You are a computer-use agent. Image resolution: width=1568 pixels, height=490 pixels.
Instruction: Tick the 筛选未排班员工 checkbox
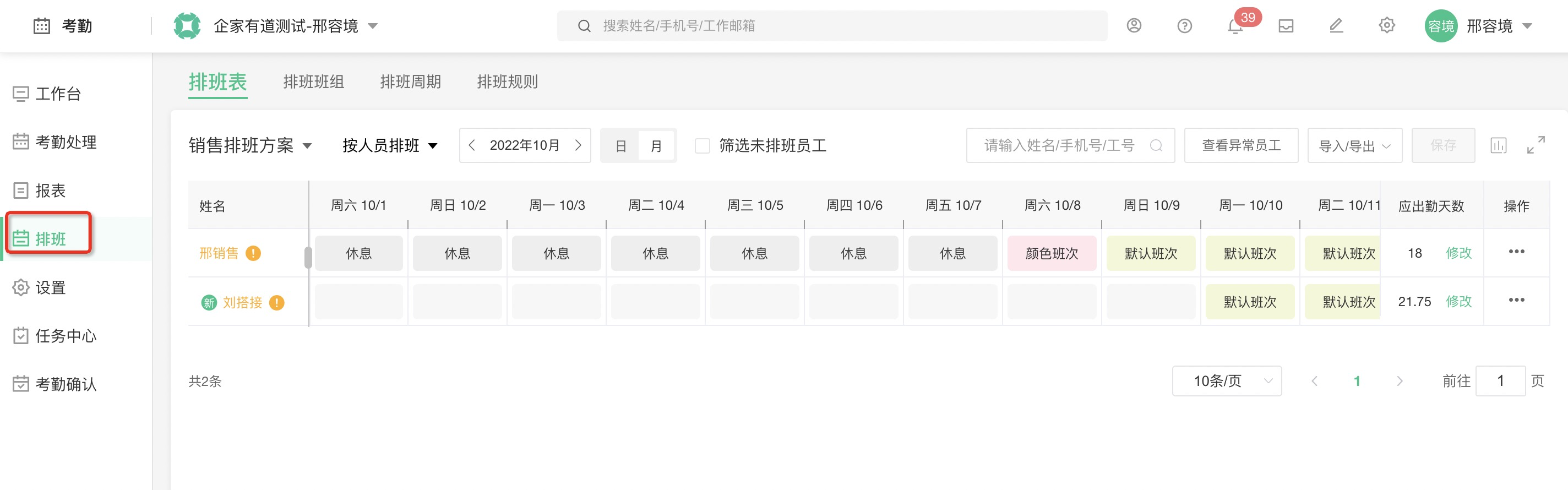point(702,145)
